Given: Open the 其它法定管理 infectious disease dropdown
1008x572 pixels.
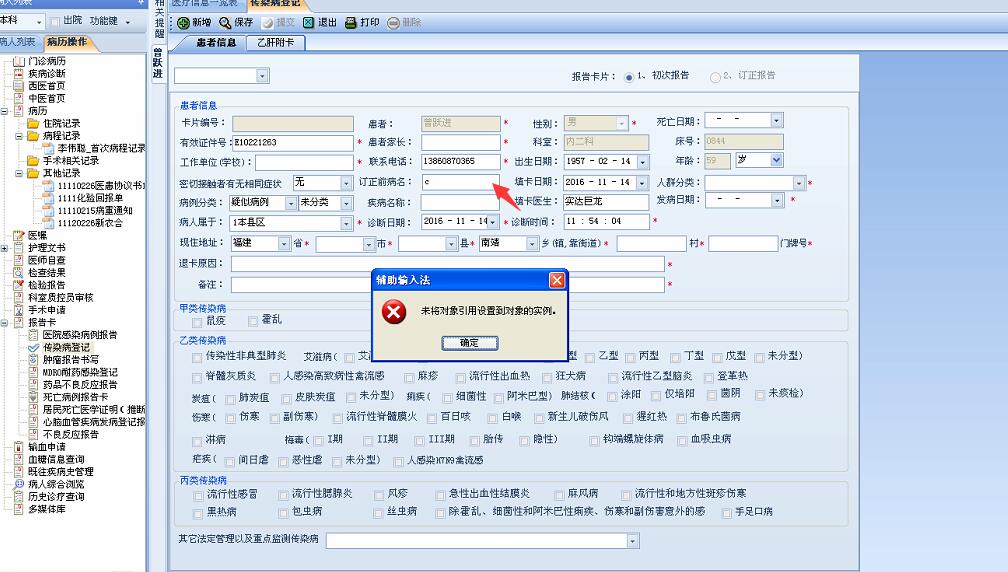Looking at the screenshot, I should tap(633, 541).
